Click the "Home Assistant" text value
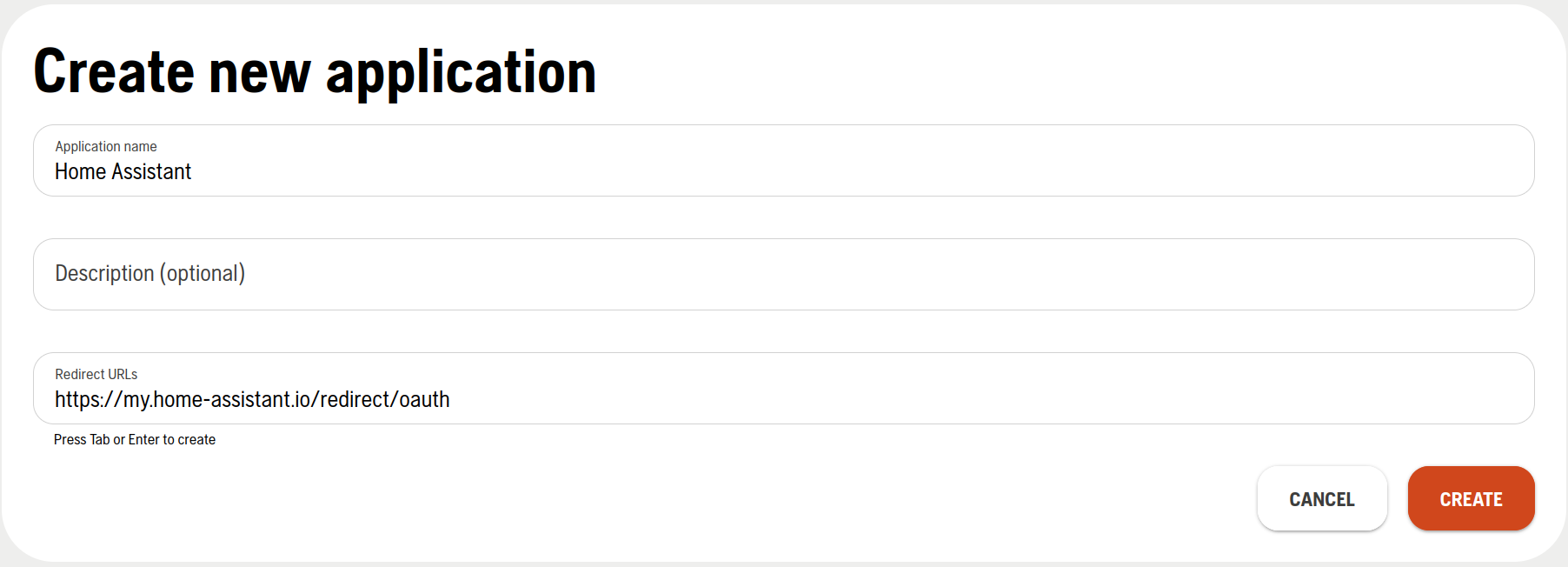The width and height of the screenshot is (1568, 567). tap(123, 172)
